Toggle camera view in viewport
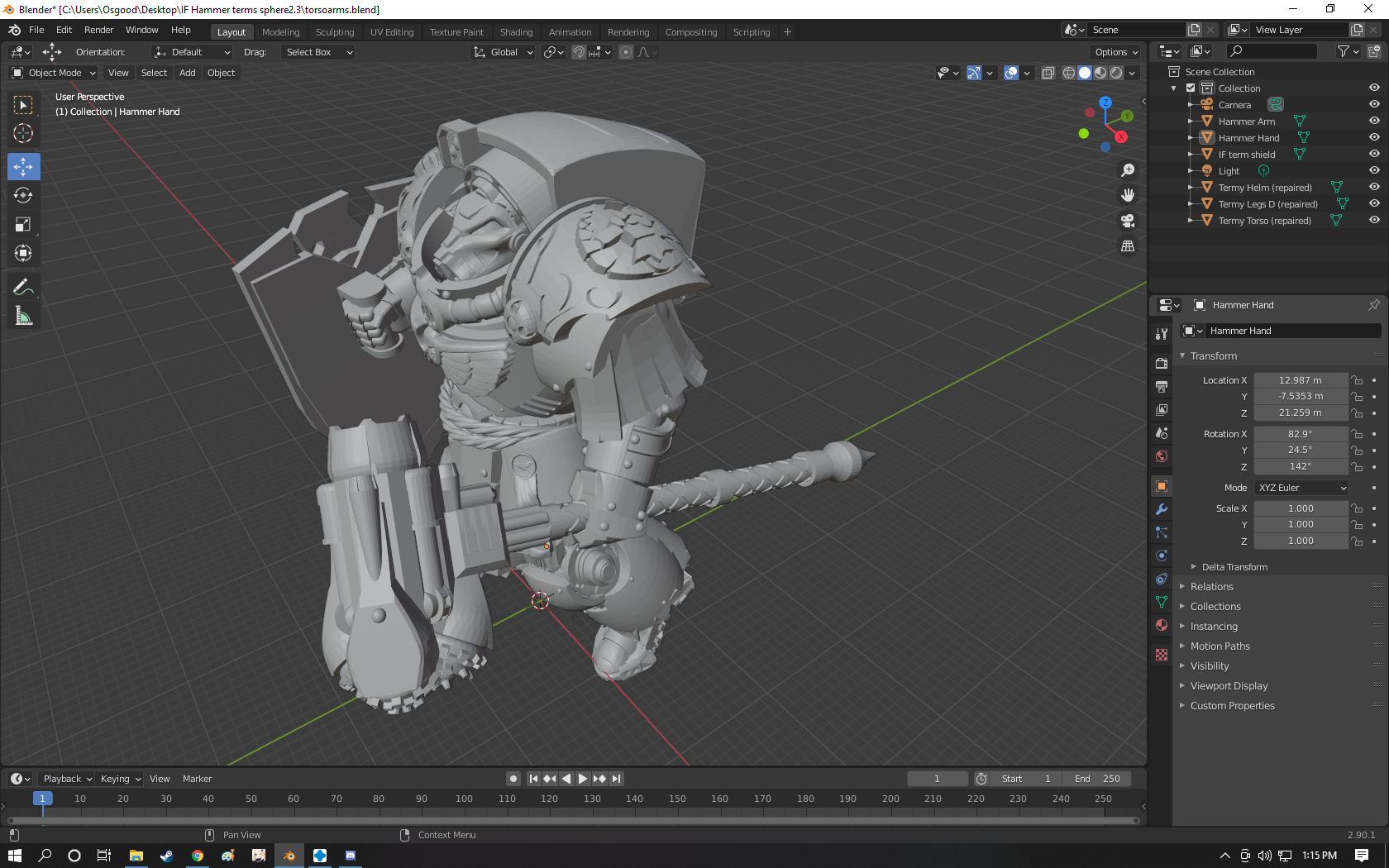Screen dimensions: 1389x868 pos(1128,221)
